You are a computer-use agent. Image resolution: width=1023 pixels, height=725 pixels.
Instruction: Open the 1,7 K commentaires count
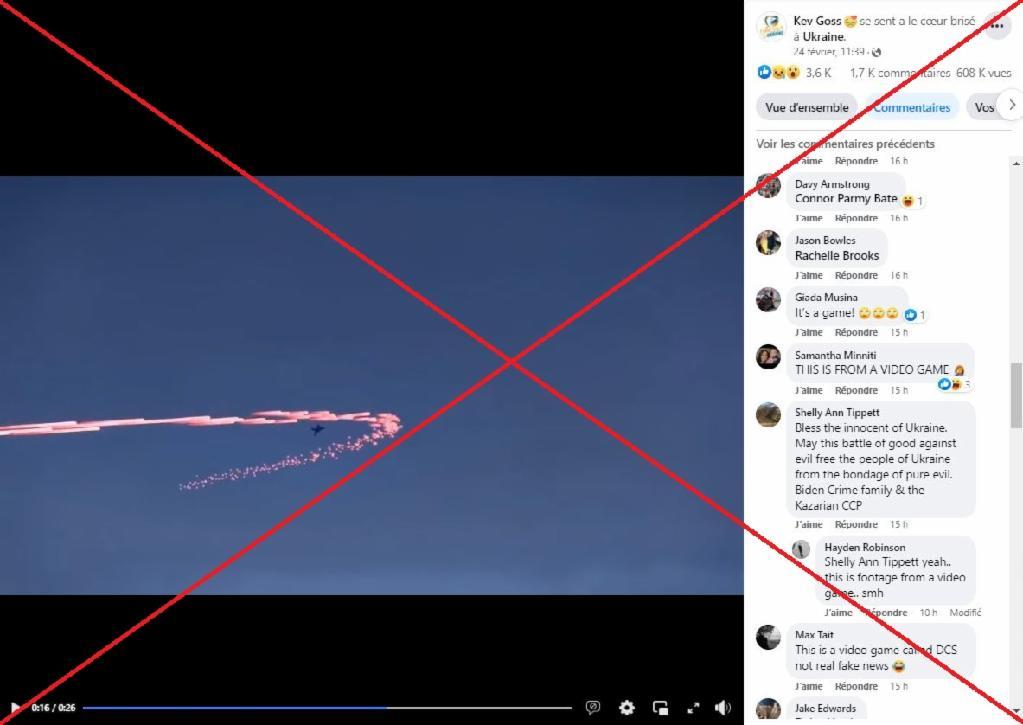tap(900, 73)
